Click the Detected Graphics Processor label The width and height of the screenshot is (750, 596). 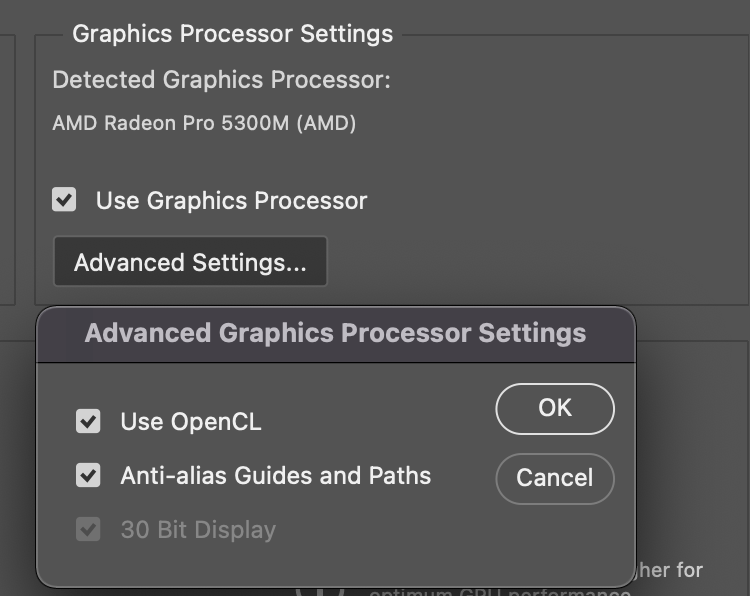pyautogui.click(x=221, y=80)
